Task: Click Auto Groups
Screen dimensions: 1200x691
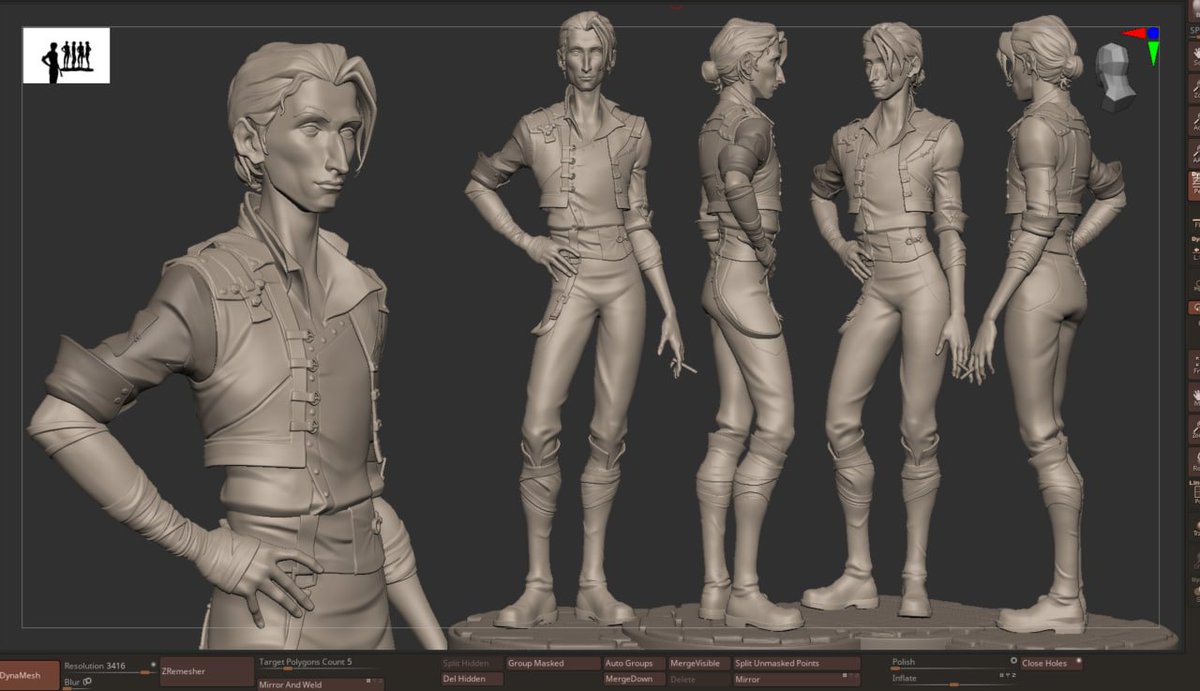Action: click(634, 663)
